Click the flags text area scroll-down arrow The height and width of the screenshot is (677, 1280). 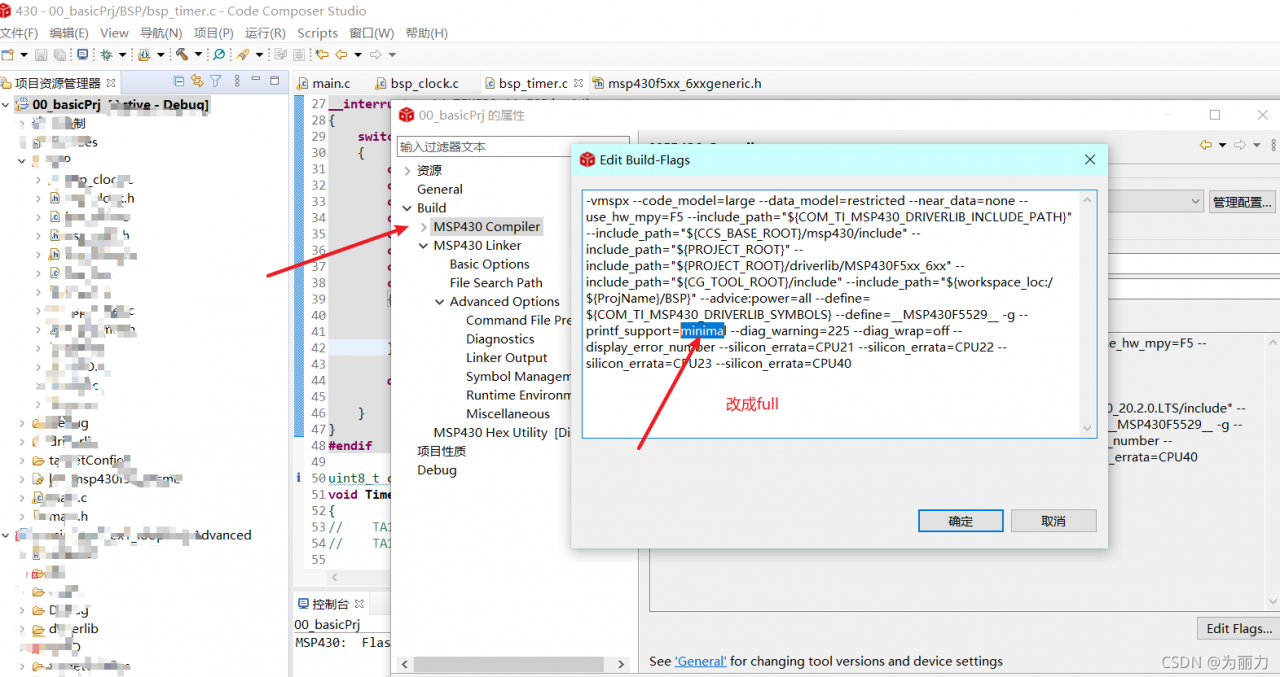(1088, 428)
